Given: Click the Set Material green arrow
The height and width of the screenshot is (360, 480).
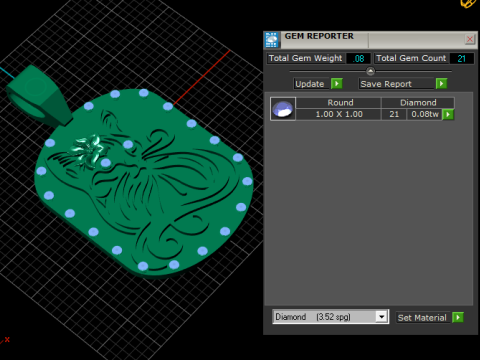Looking at the screenshot, I should (458, 317).
